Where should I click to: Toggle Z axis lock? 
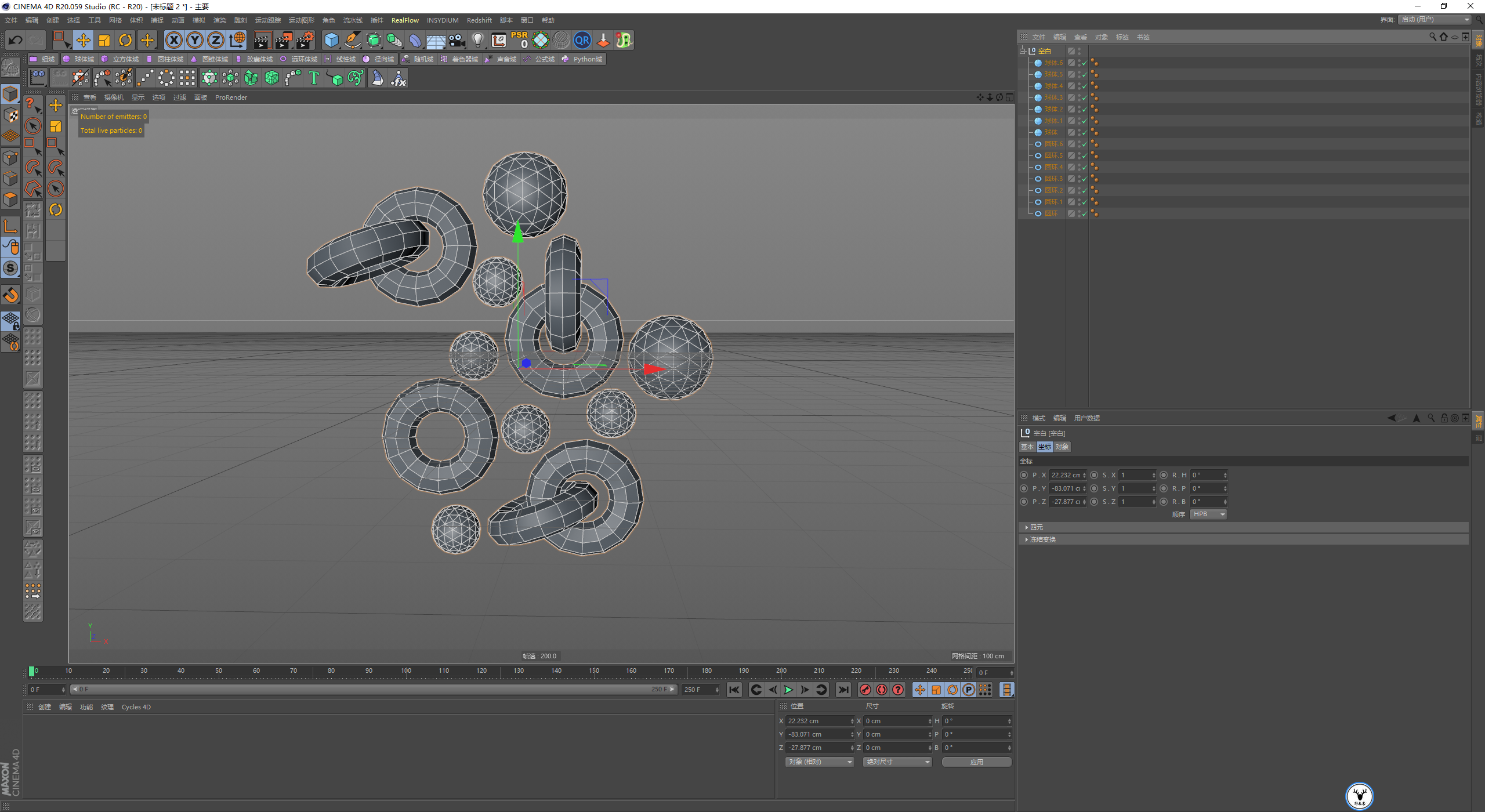coord(215,40)
